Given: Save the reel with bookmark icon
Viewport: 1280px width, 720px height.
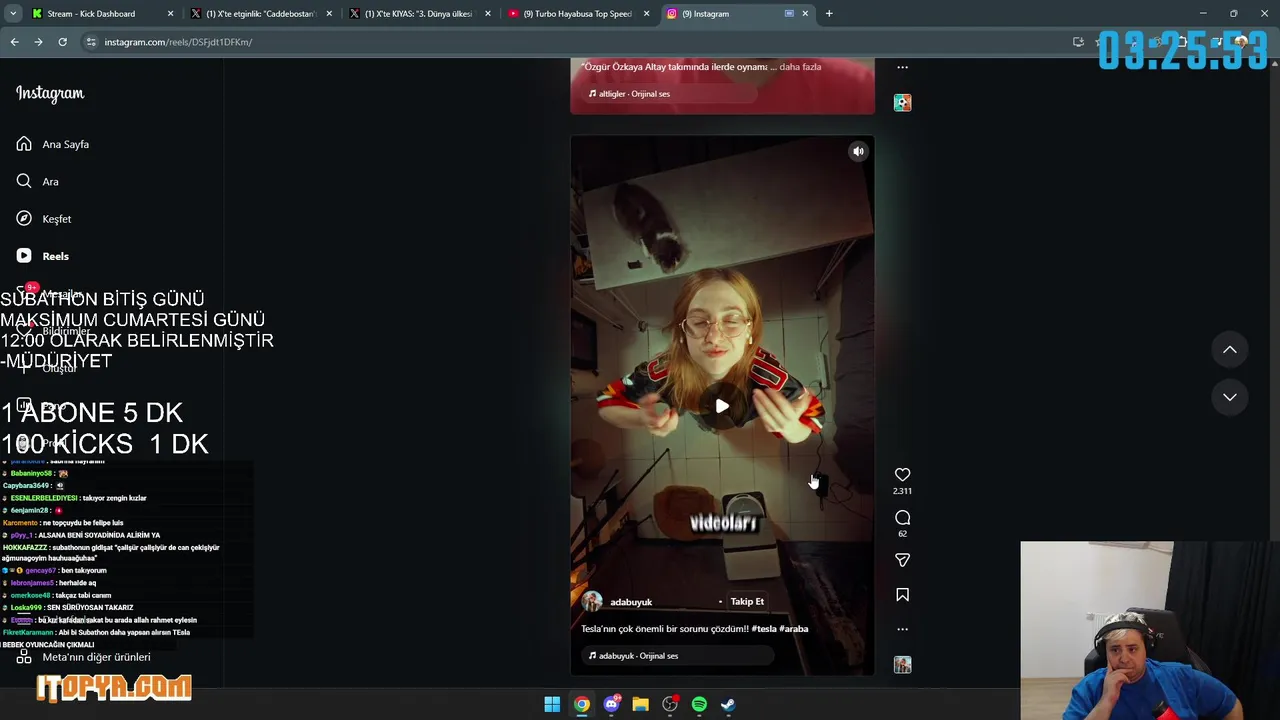Looking at the screenshot, I should click(902, 595).
